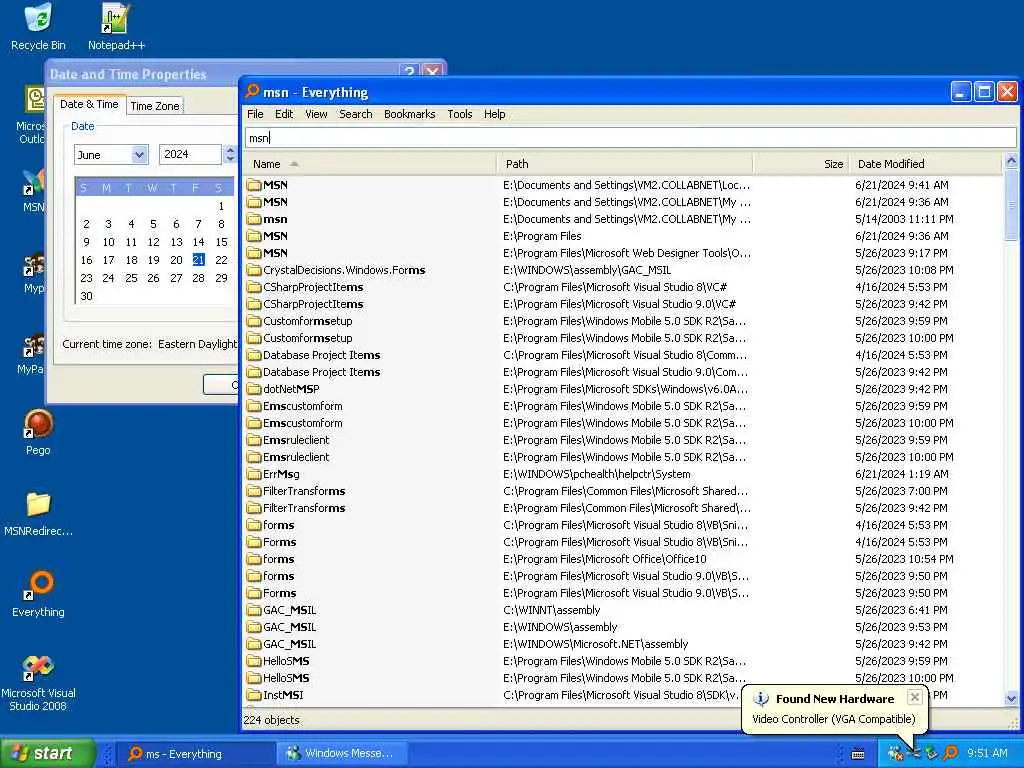Screen dimensions: 1024x768
Task: Switch to Windows Messenger taskbar button
Action: [x=343, y=754]
